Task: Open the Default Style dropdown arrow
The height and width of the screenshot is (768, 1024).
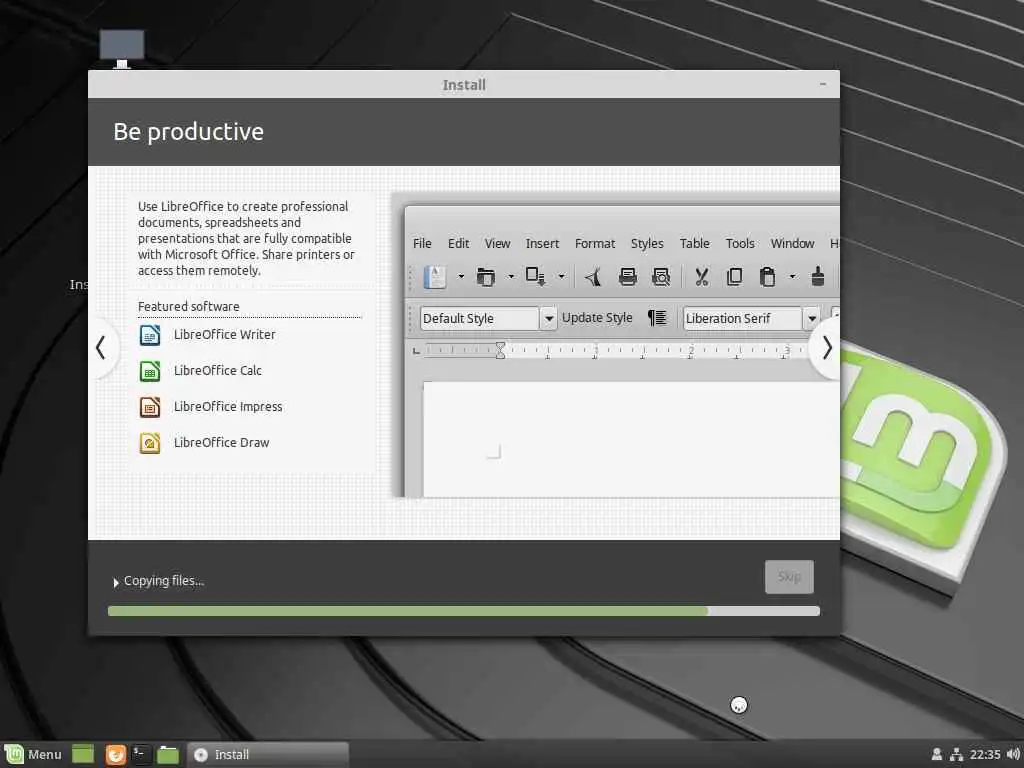Action: coord(549,319)
